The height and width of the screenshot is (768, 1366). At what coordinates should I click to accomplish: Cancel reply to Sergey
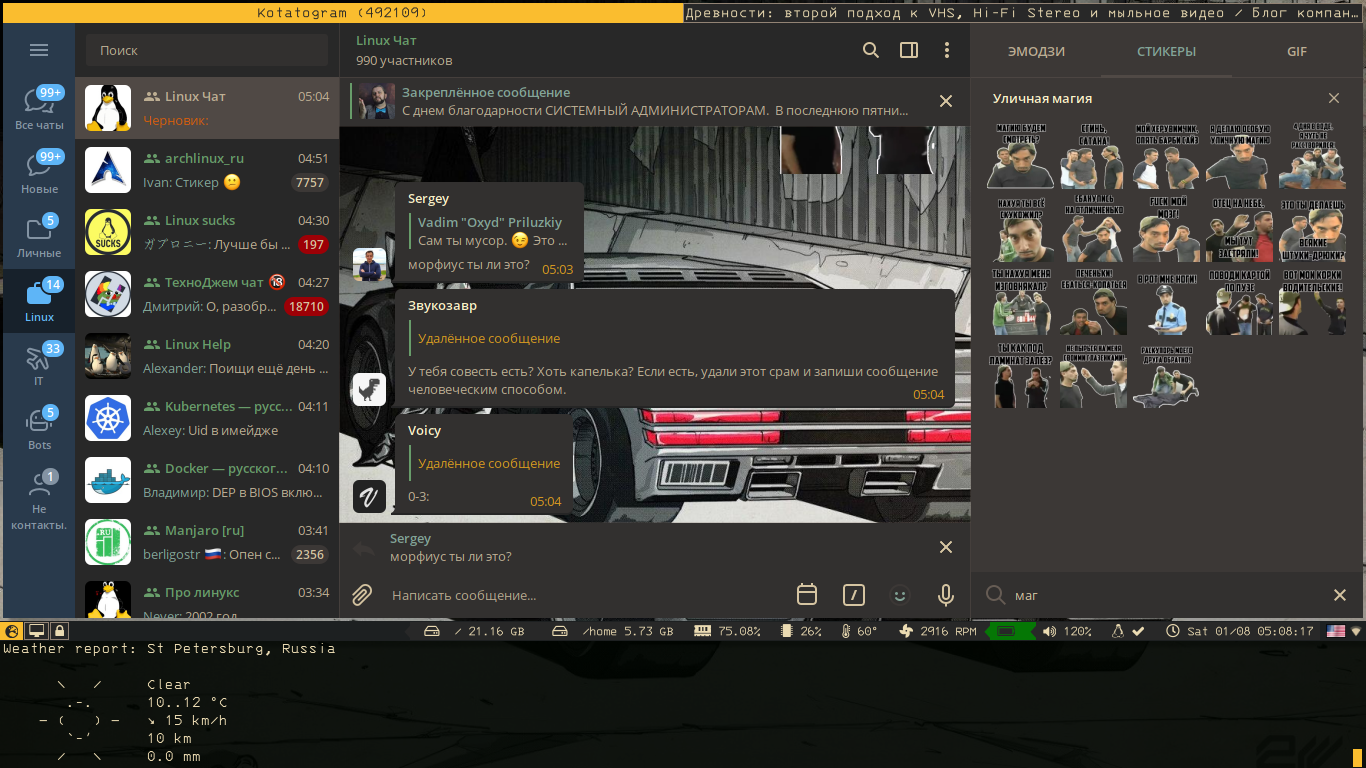pos(945,547)
